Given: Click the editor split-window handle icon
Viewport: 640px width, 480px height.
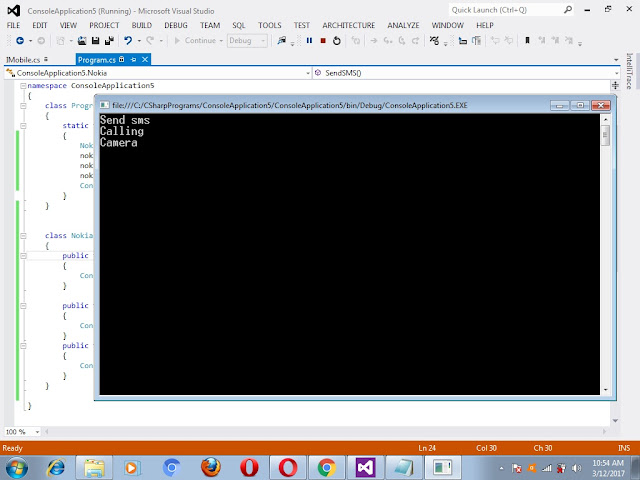Looking at the screenshot, I should point(615,85).
